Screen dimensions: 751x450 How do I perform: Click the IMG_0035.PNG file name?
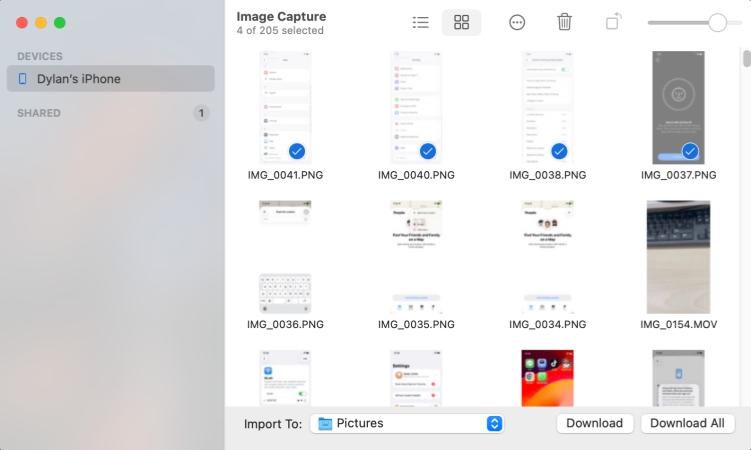tap(416, 325)
